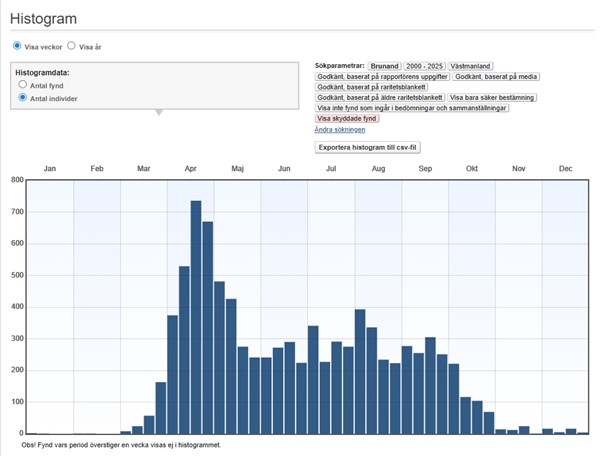Click the "Brunand" search parameter tag
Screen dimensions: 602x456
click(383, 65)
